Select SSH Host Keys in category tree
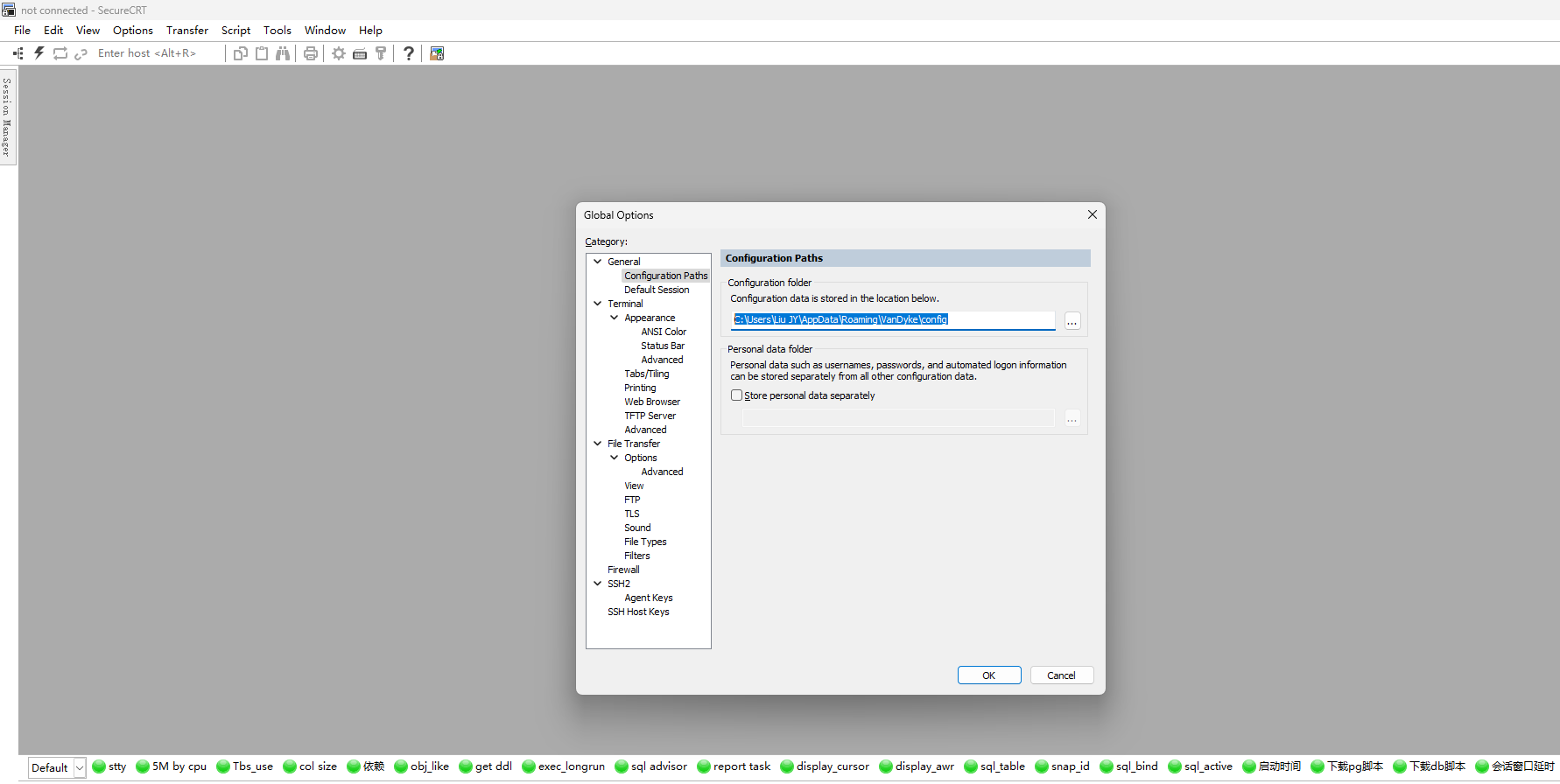Viewport: 1560px width, 784px height. [x=638, y=612]
